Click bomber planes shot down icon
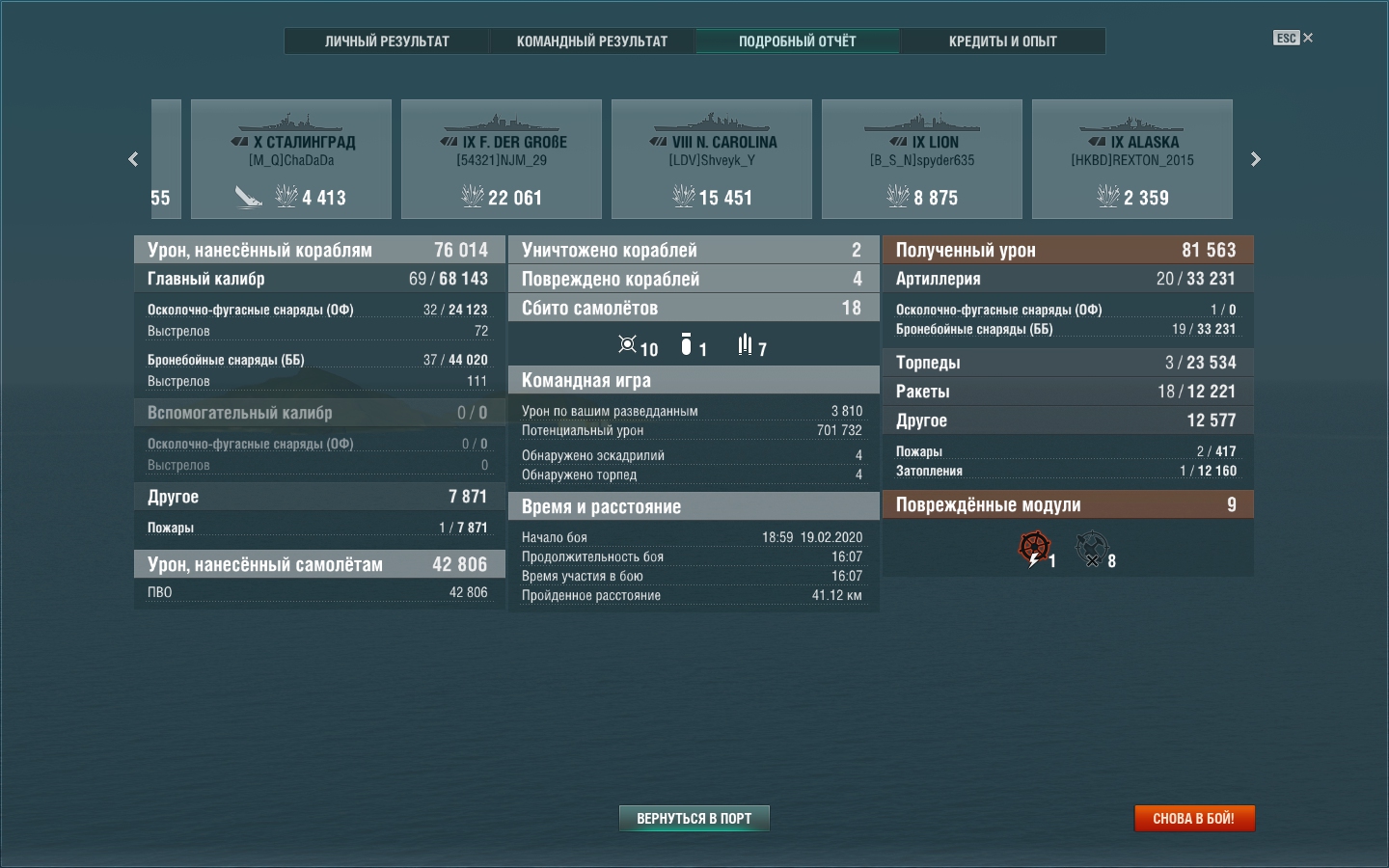Viewport: 1389px width, 868px height. point(687,344)
